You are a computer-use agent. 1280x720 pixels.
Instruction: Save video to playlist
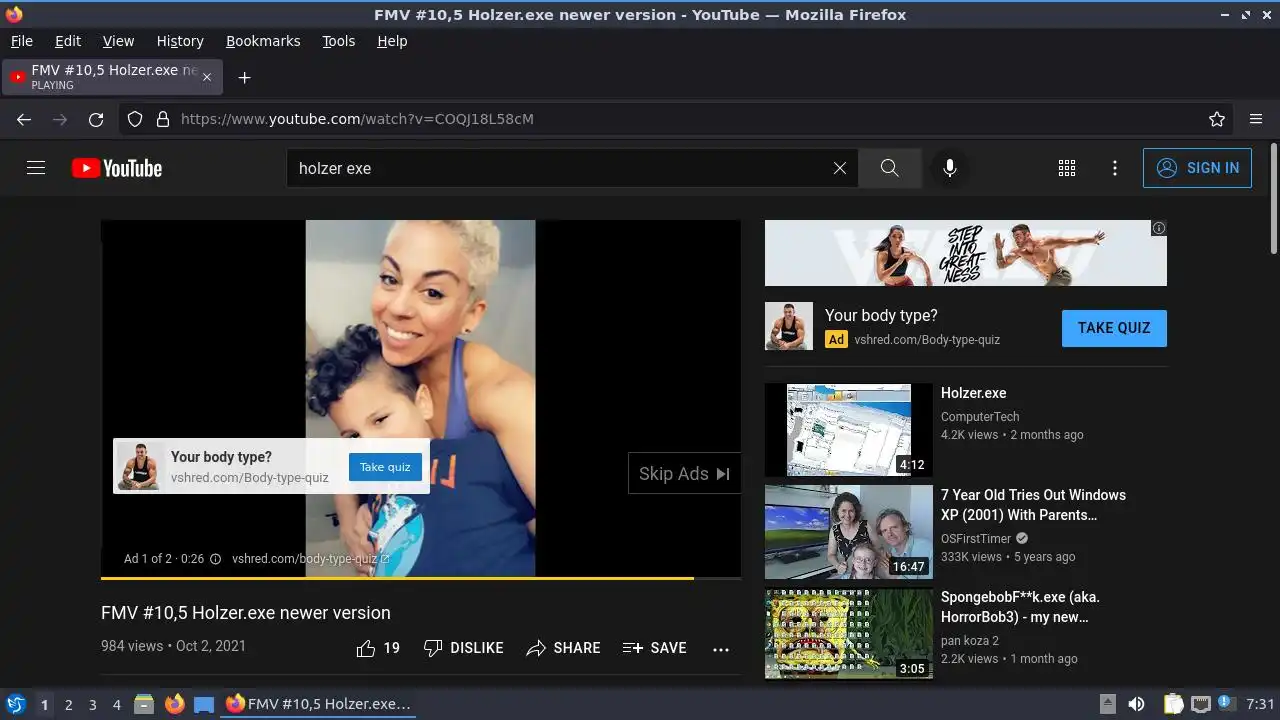coord(655,648)
